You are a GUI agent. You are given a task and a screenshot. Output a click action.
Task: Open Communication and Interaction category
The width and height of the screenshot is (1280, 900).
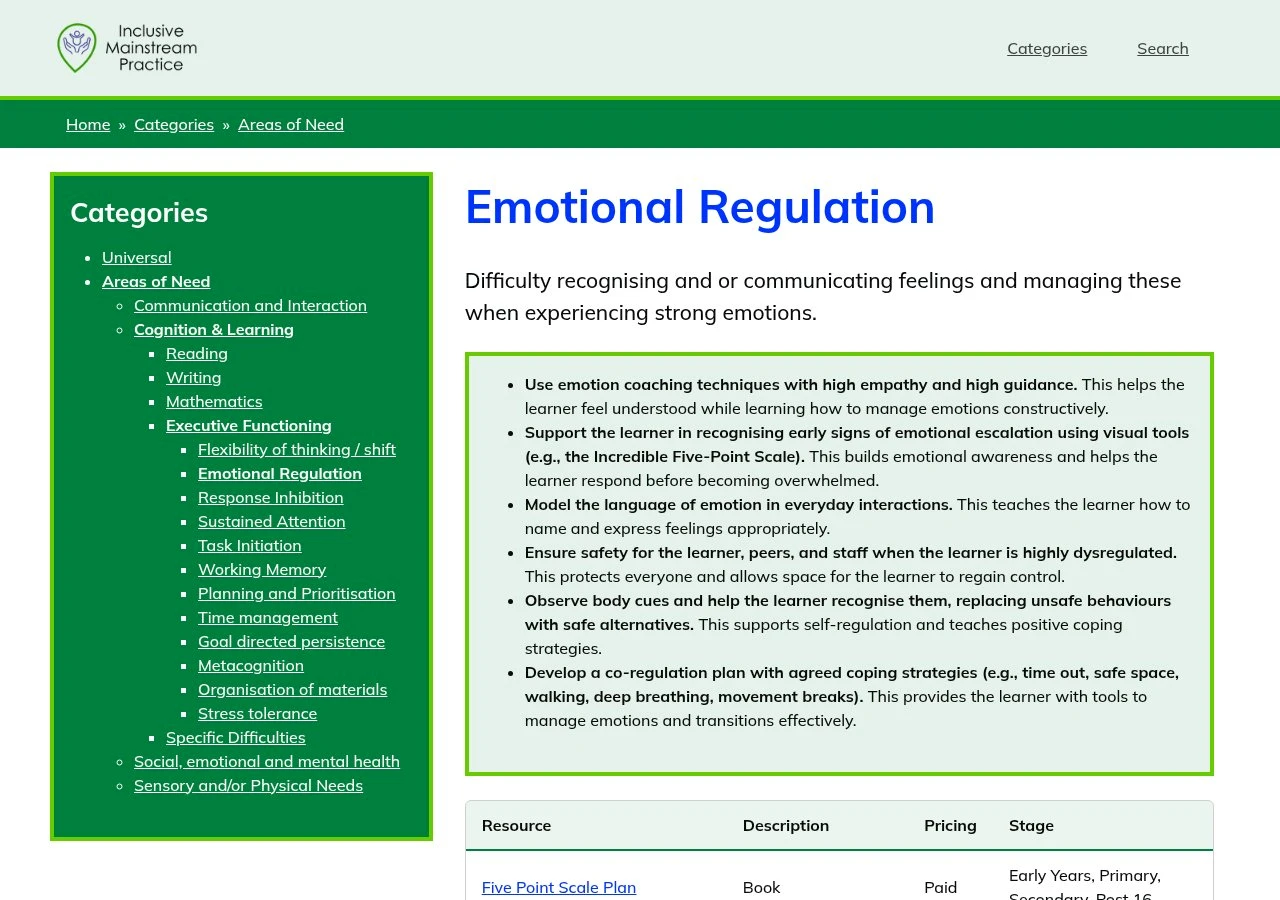[x=250, y=305]
